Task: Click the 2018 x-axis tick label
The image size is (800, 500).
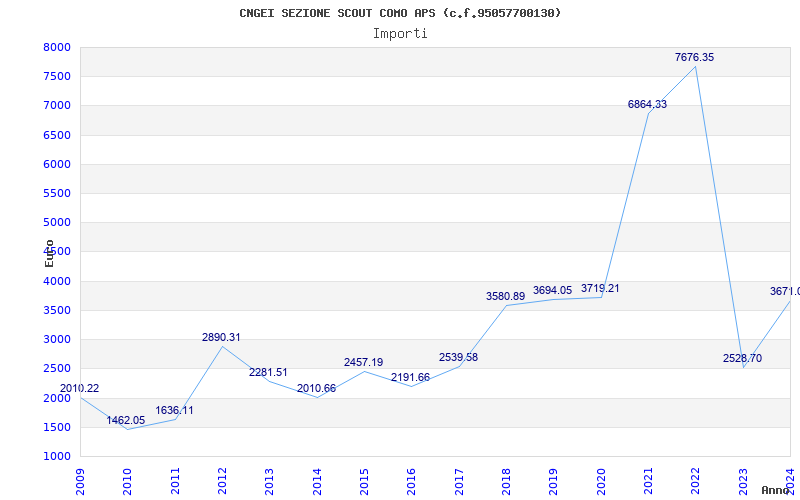Action: [506, 481]
